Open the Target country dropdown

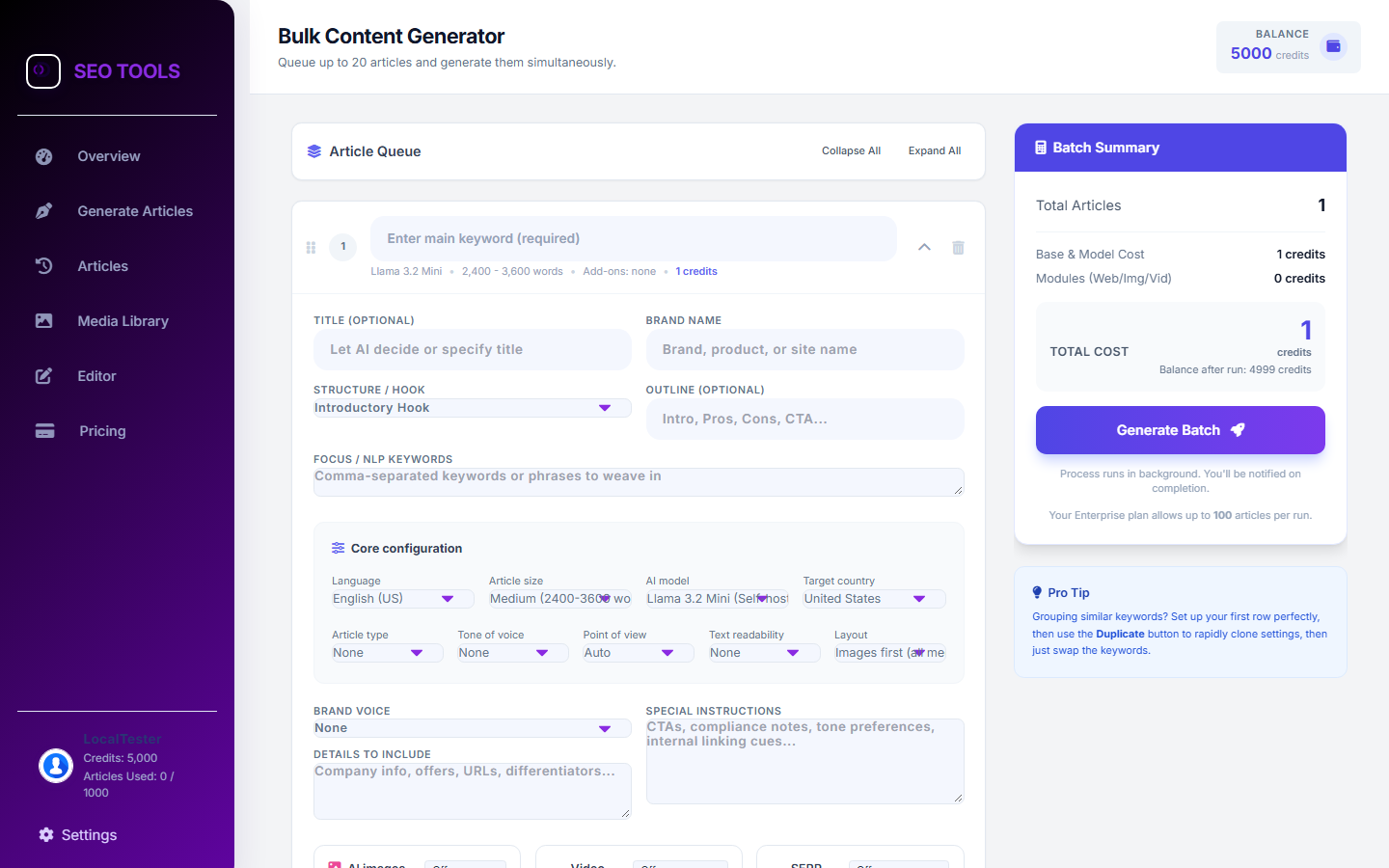click(x=875, y=599)
